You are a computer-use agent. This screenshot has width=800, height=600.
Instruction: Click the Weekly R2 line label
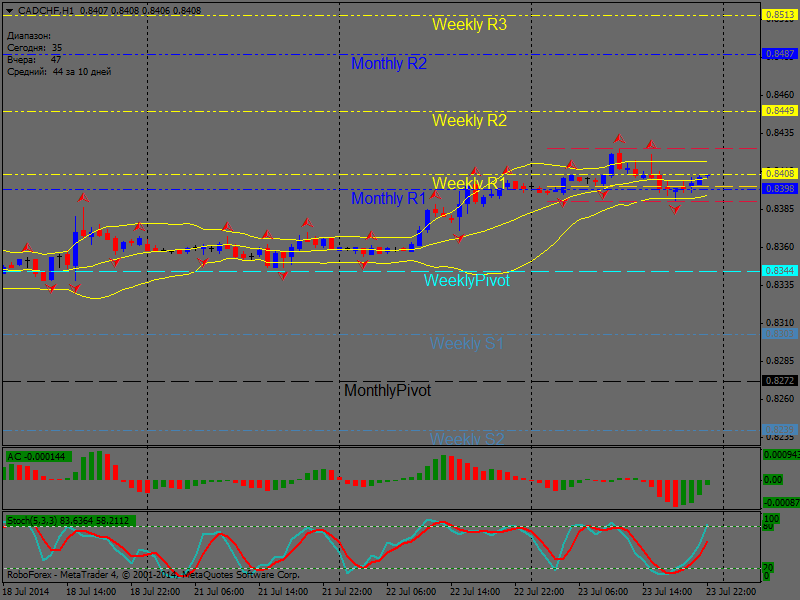click(x=469, y=120)
